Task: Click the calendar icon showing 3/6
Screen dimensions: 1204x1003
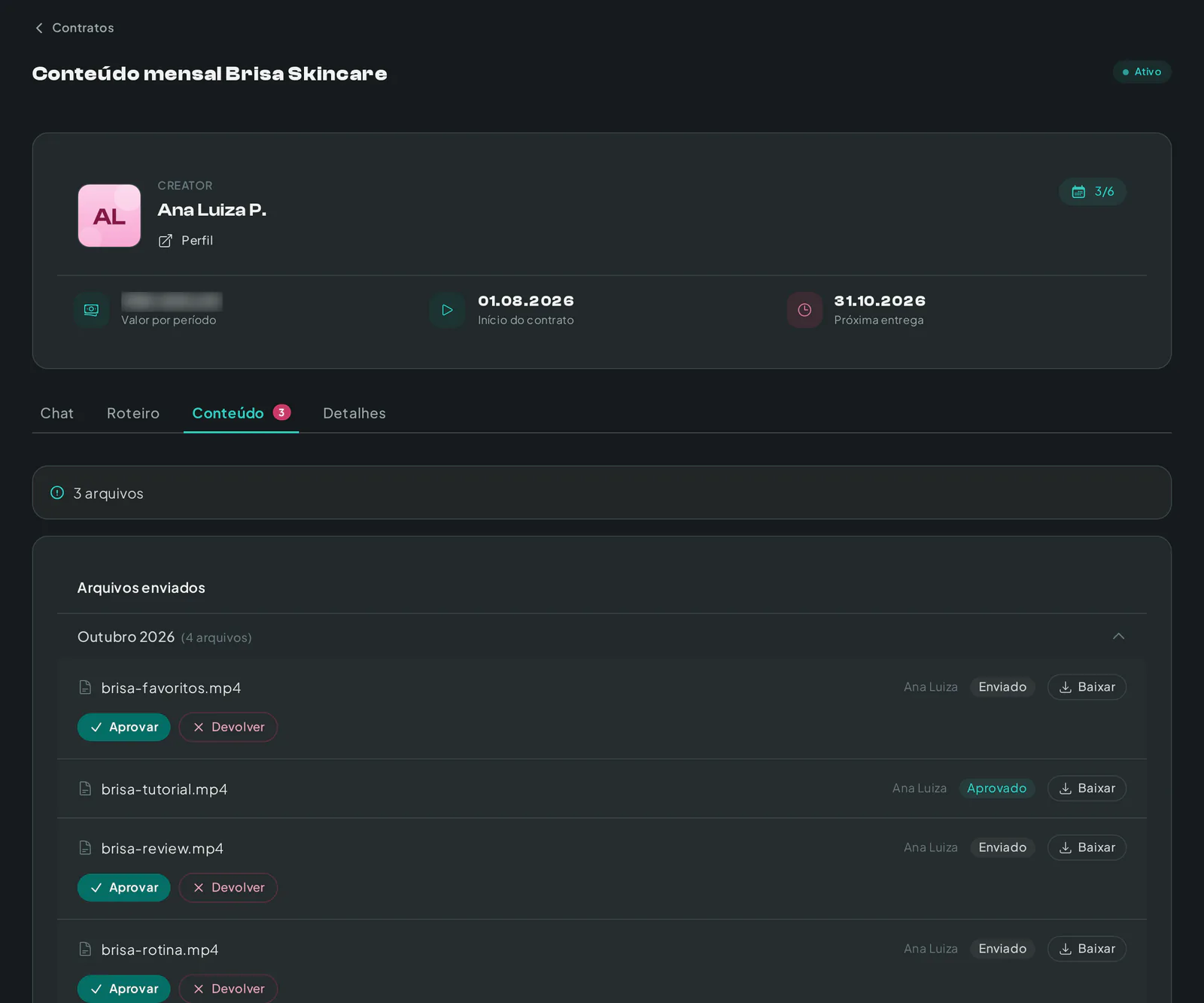Action: tap(1078, 192)
